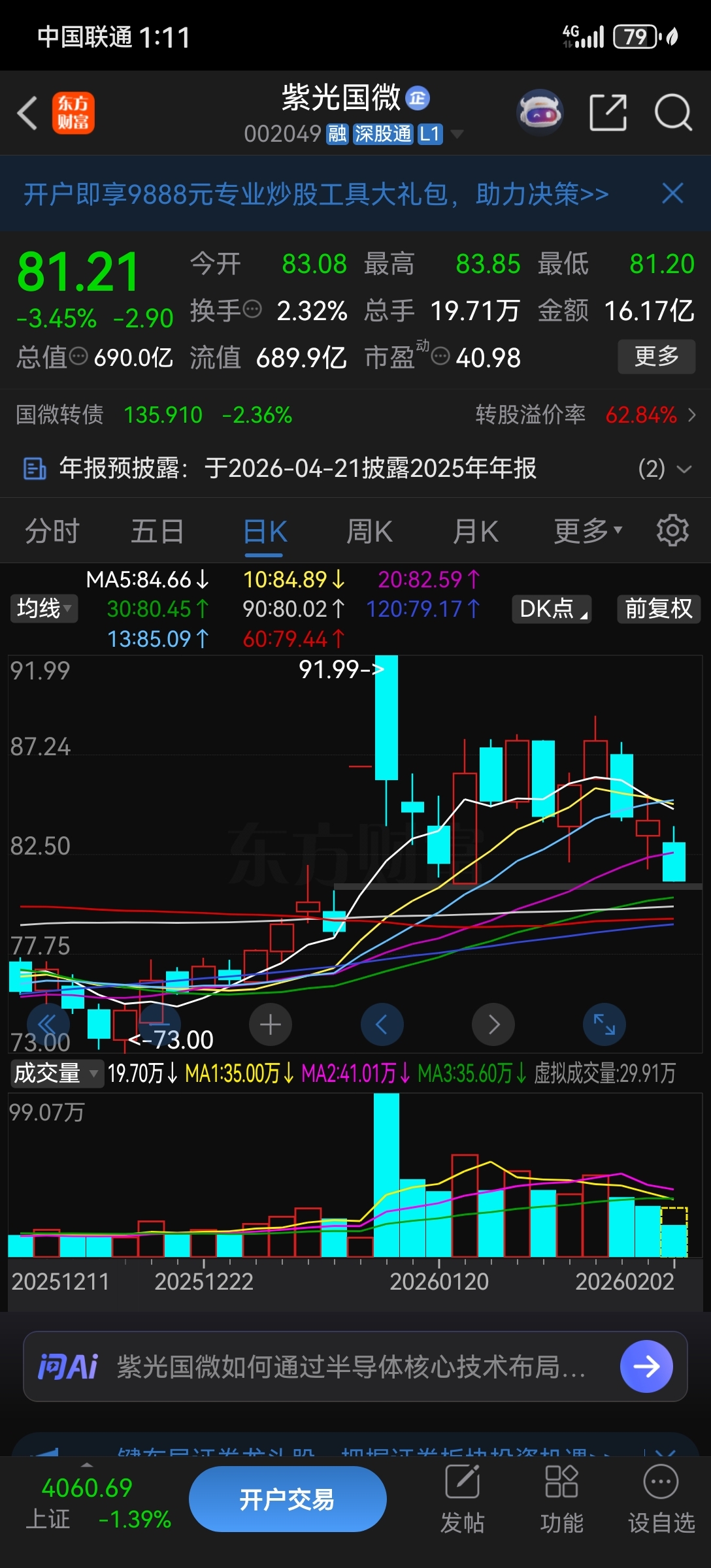The width and height of the screenshot is (711, 1568).
Task: Open the search magnifier icon
Action: point(673,112)
